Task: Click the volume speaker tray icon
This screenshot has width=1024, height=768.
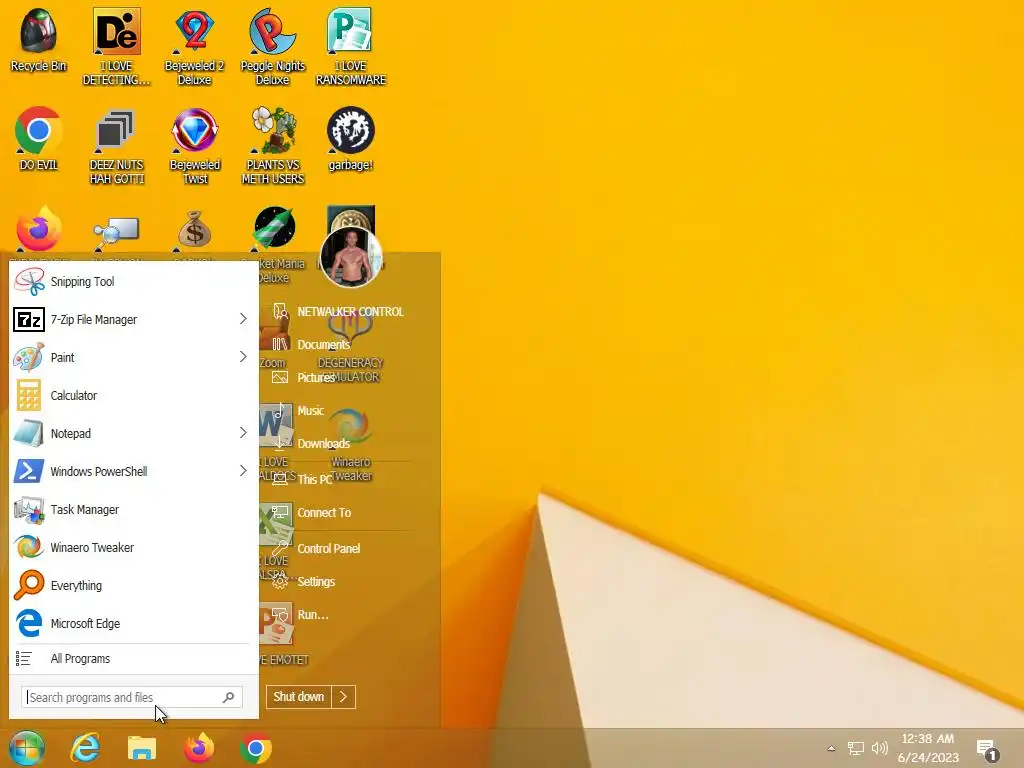Action: point(880,748)
